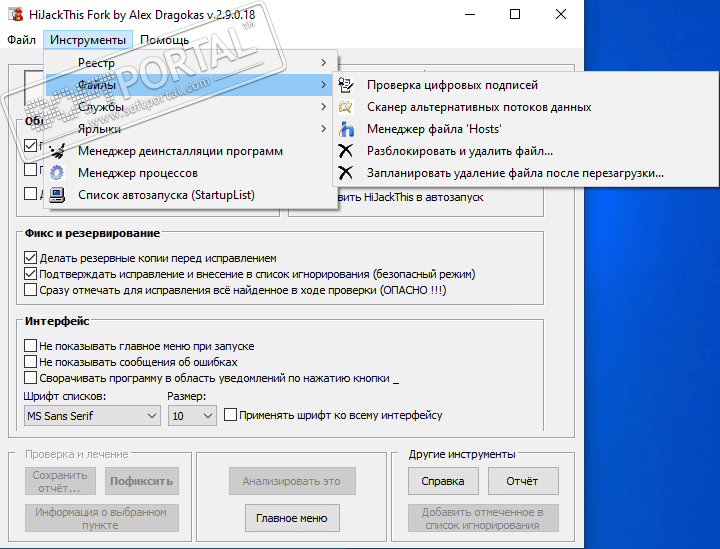This screenshot has width=720, height=549.
Task: Enable 'Не показывать главное меню при запуске'
Action: pyautogui.click(x=30, y=346)
